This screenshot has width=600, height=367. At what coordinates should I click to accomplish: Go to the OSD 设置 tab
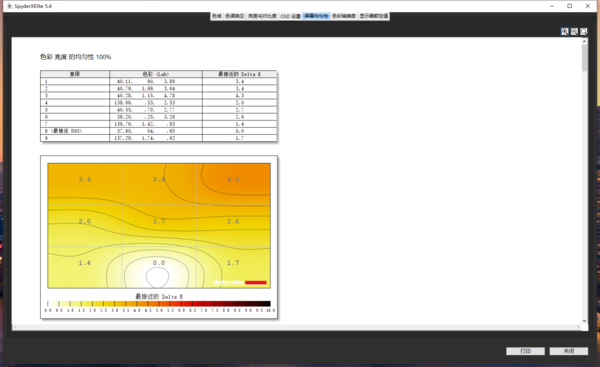(290, 16)
